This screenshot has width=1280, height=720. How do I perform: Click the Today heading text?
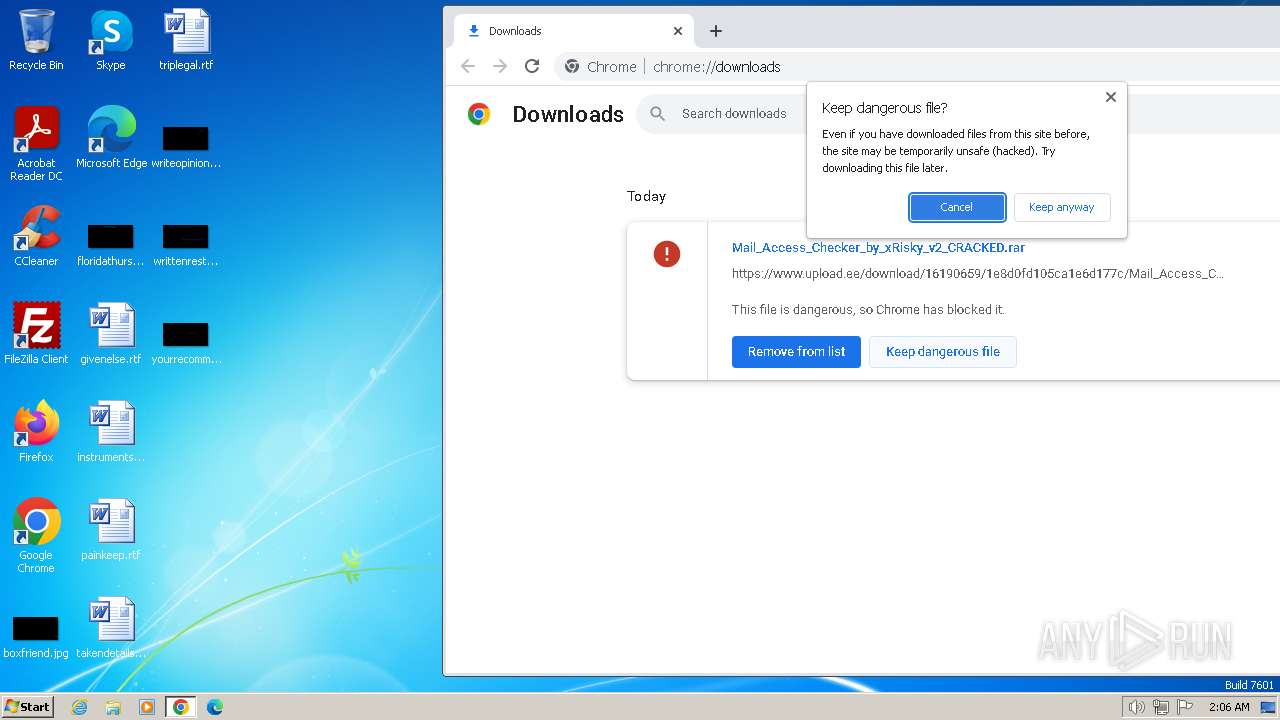point(646,196)
